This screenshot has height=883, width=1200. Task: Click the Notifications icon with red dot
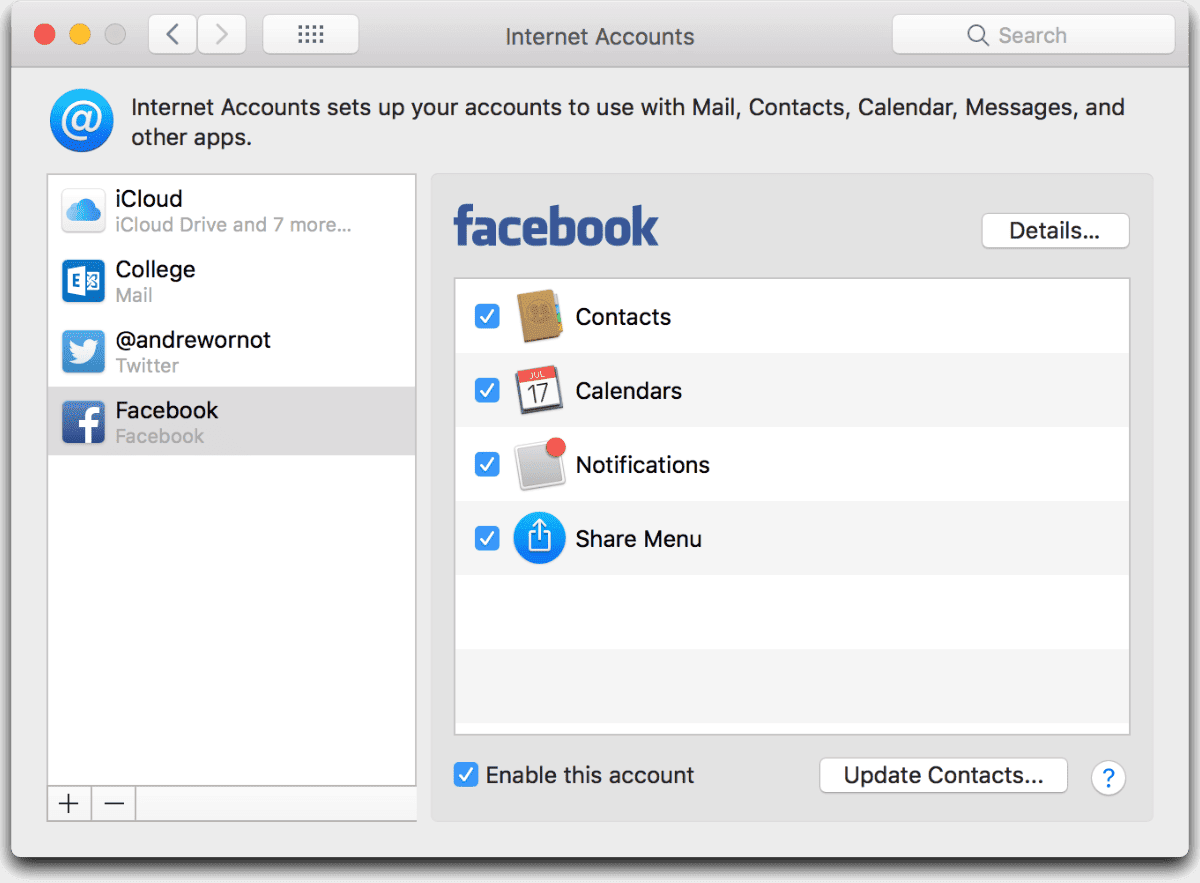540,464
